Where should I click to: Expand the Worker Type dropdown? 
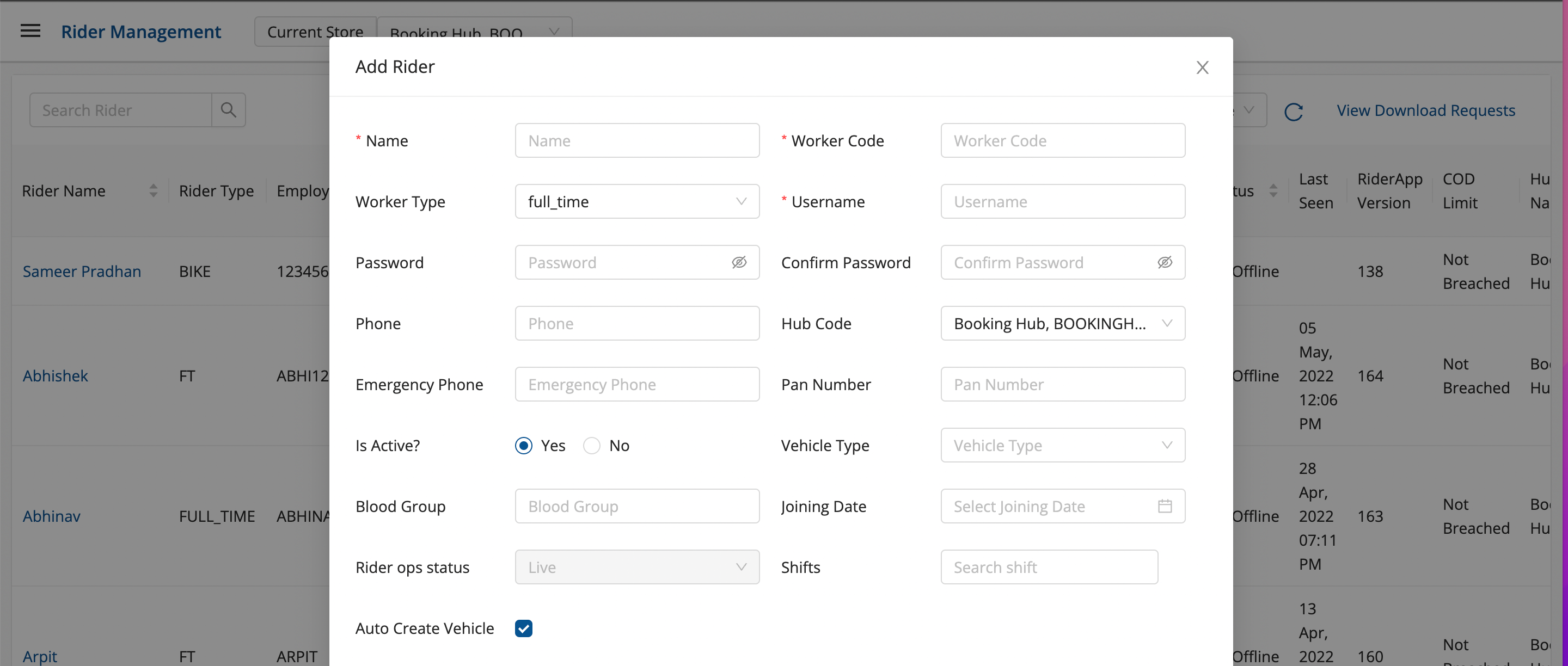[x=636, y=201]
